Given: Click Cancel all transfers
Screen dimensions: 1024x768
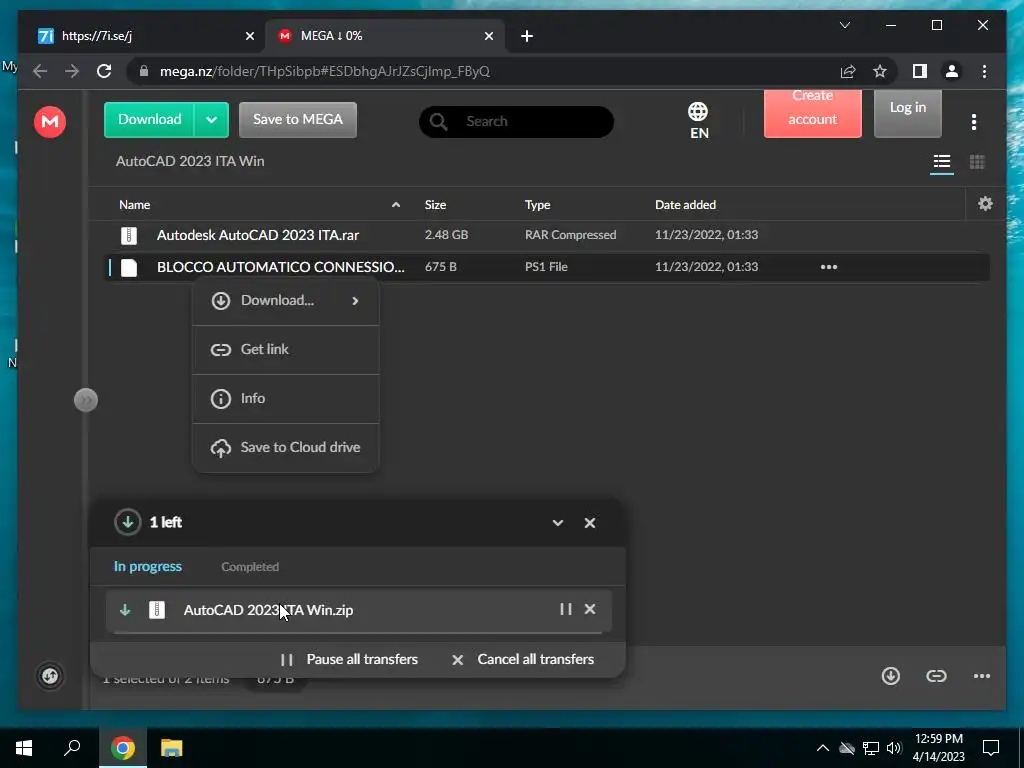Looking at the screenshot, I should coord(523,660).
